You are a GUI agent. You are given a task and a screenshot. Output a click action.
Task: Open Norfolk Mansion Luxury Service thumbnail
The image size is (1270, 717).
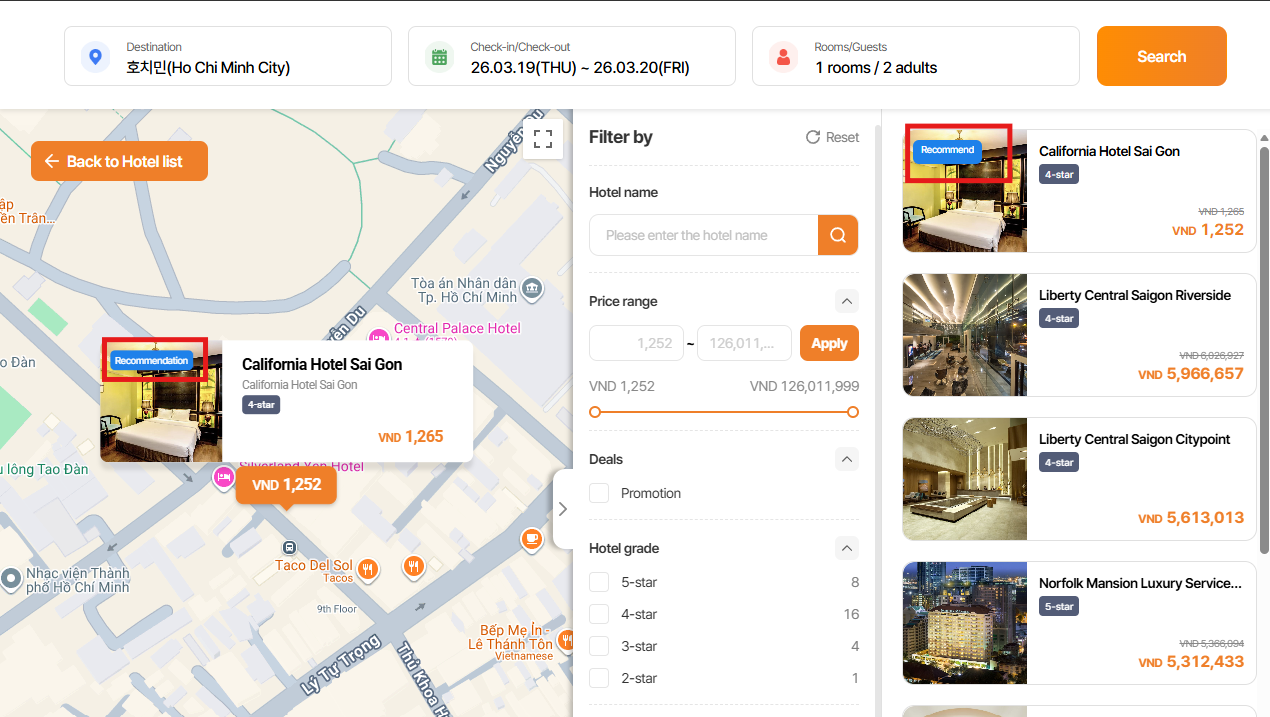coord(965,623)
